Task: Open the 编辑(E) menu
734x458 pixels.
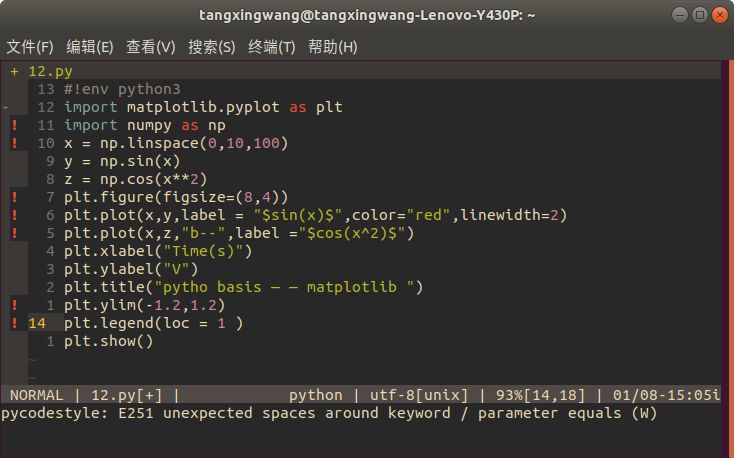Action: click(x=90, y=47)
